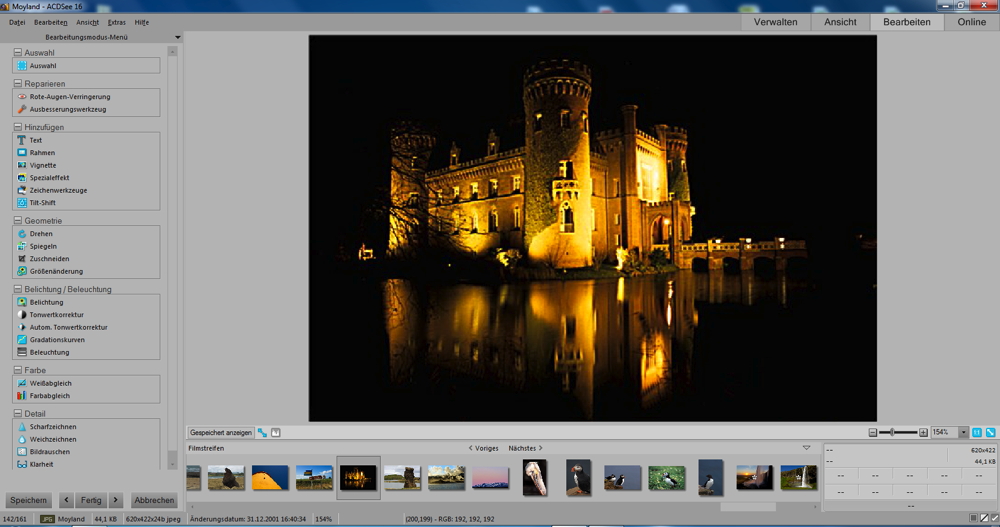Open the Ausbesserungswerkzeug repair tool
1000x527 pixels.
(x=67, y=109)
